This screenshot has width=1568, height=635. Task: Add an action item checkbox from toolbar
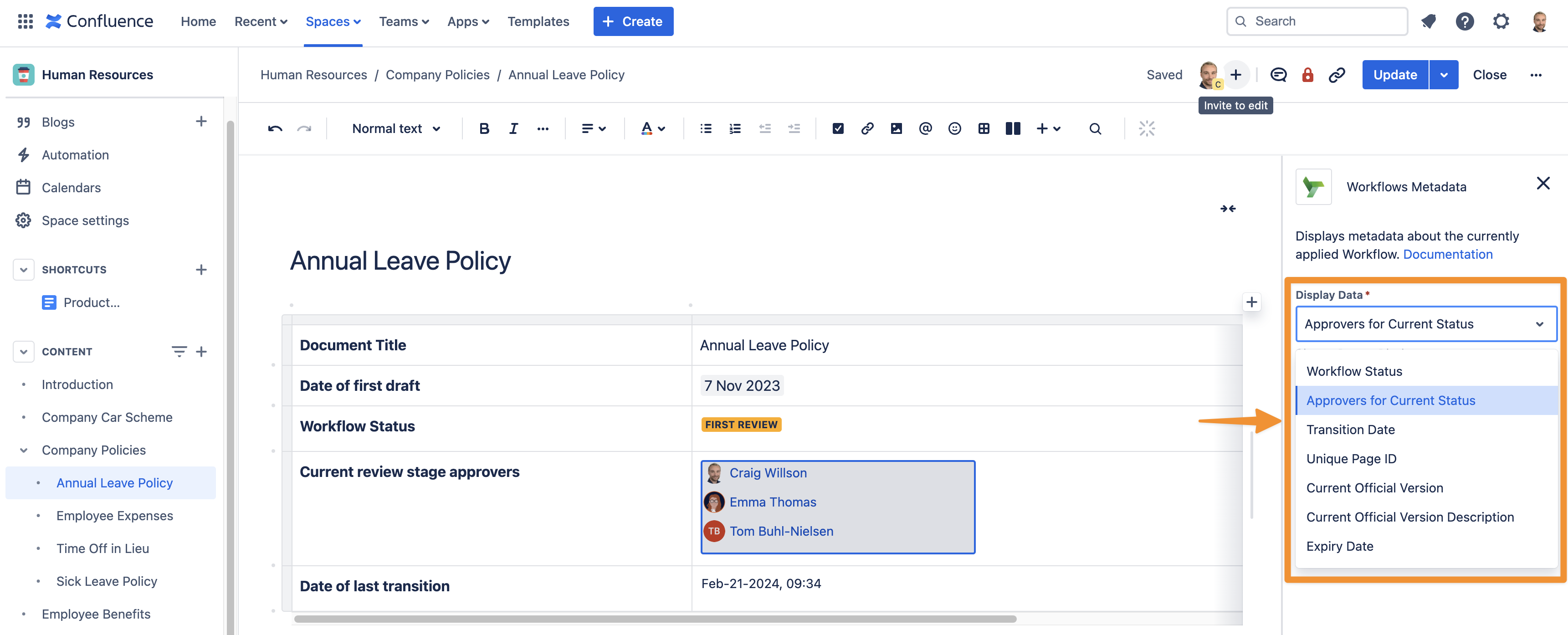coord(838,128)
